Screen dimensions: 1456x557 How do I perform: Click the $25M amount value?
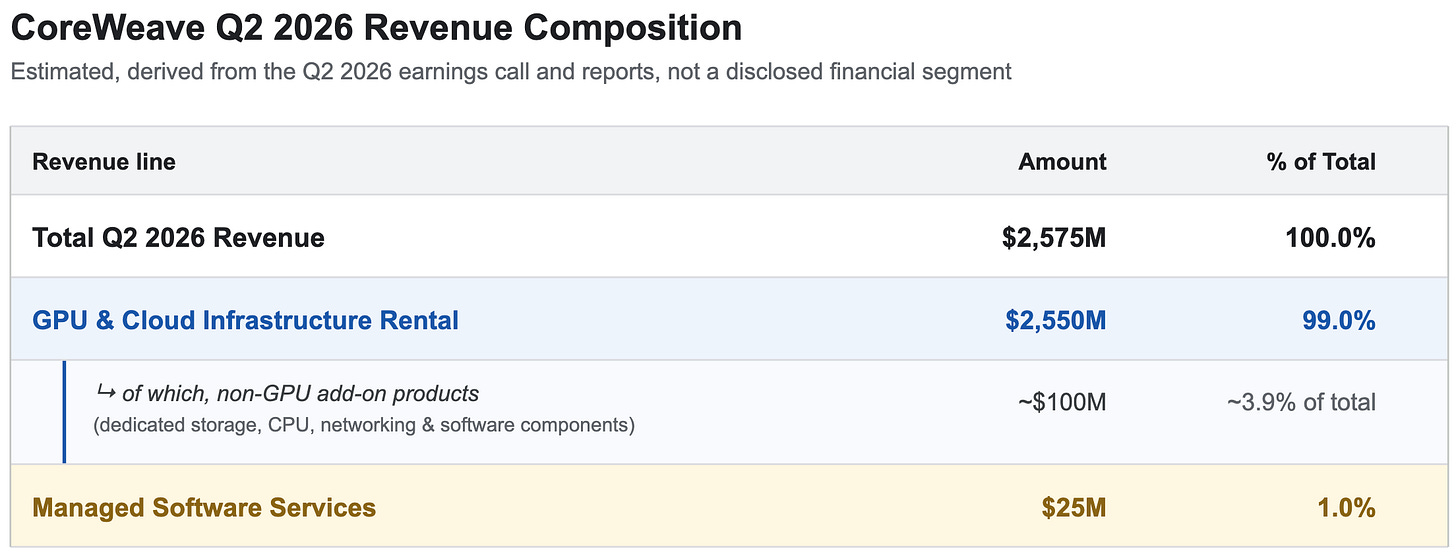pyautogui.click(x=1074, y=508)
